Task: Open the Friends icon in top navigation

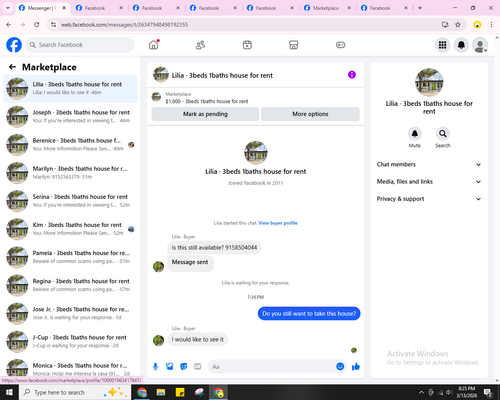Action: point(200,45)
